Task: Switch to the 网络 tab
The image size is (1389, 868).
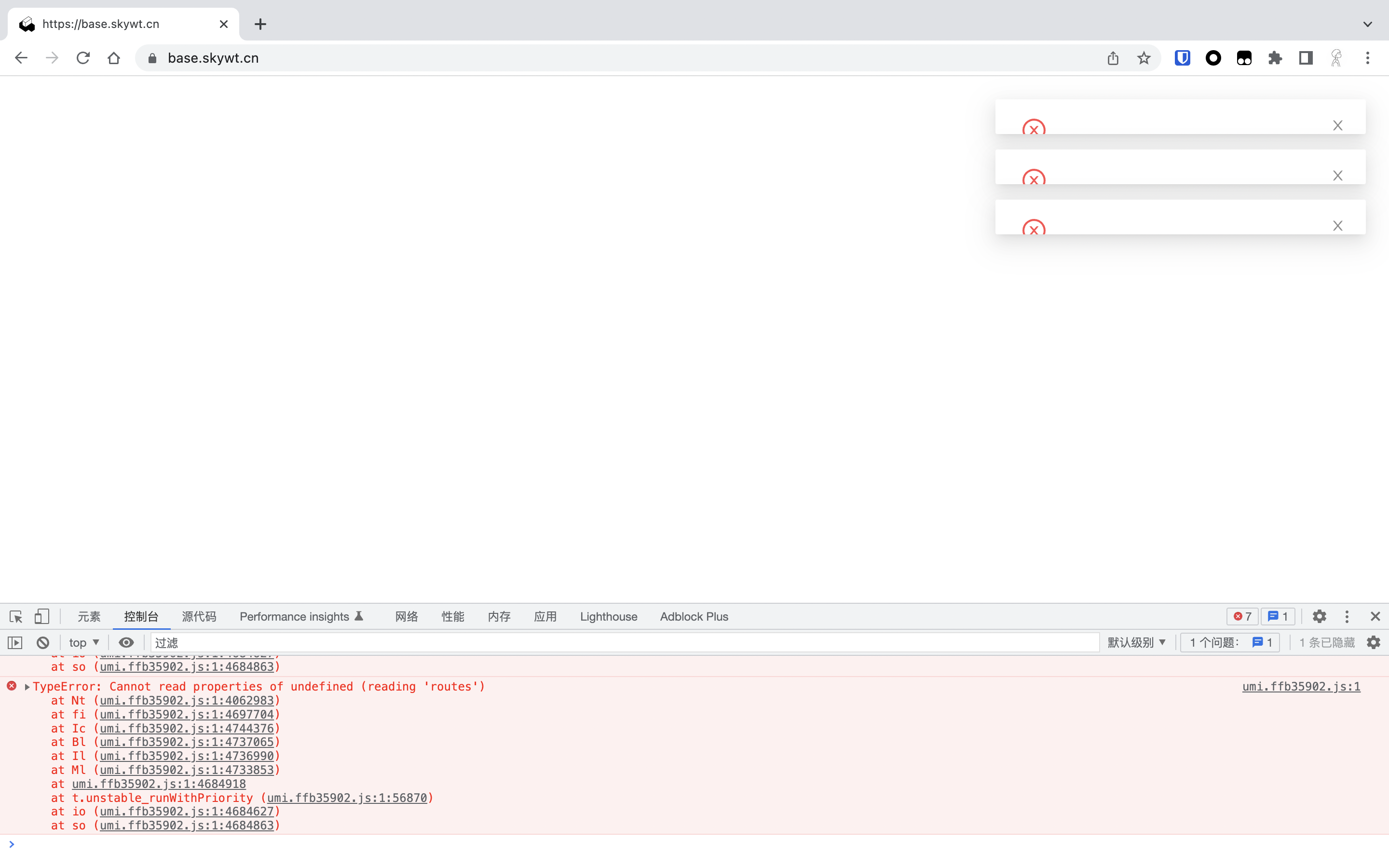Action: click(407, 617)
